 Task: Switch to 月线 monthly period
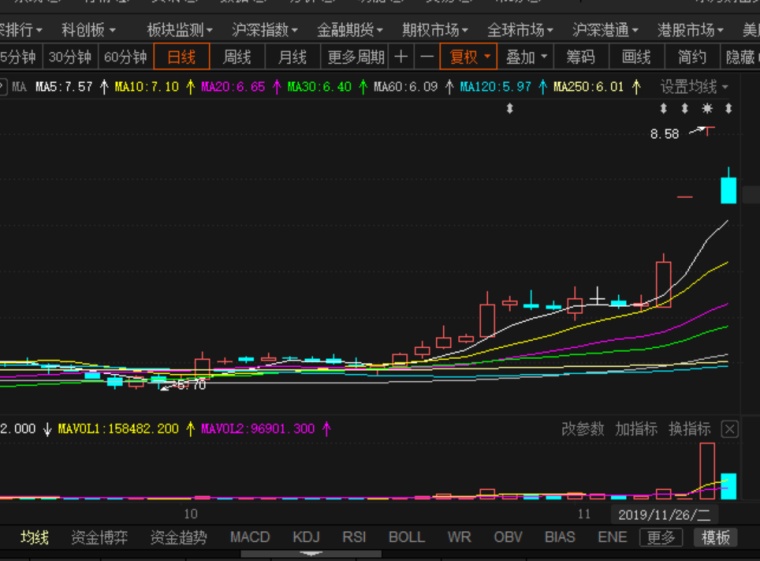pos(292,57)
